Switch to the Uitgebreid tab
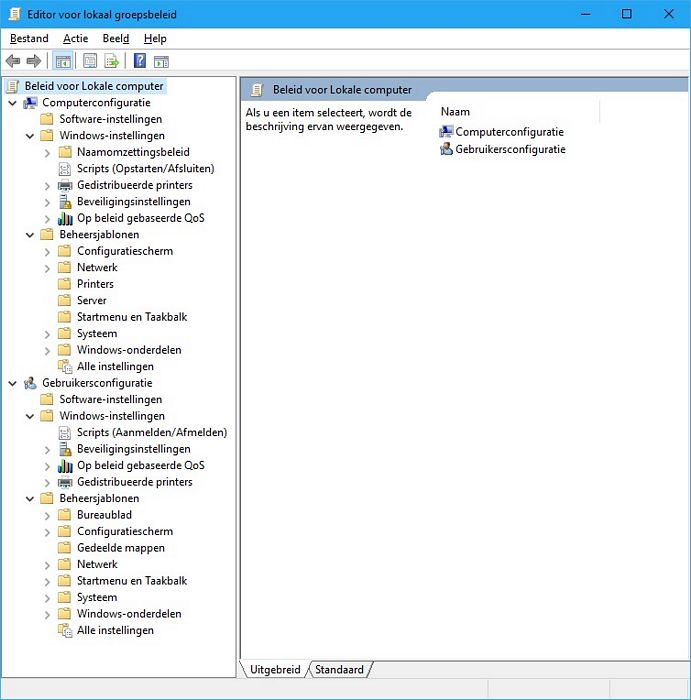This screenshot has width=691, height=700. coord(275,669)
